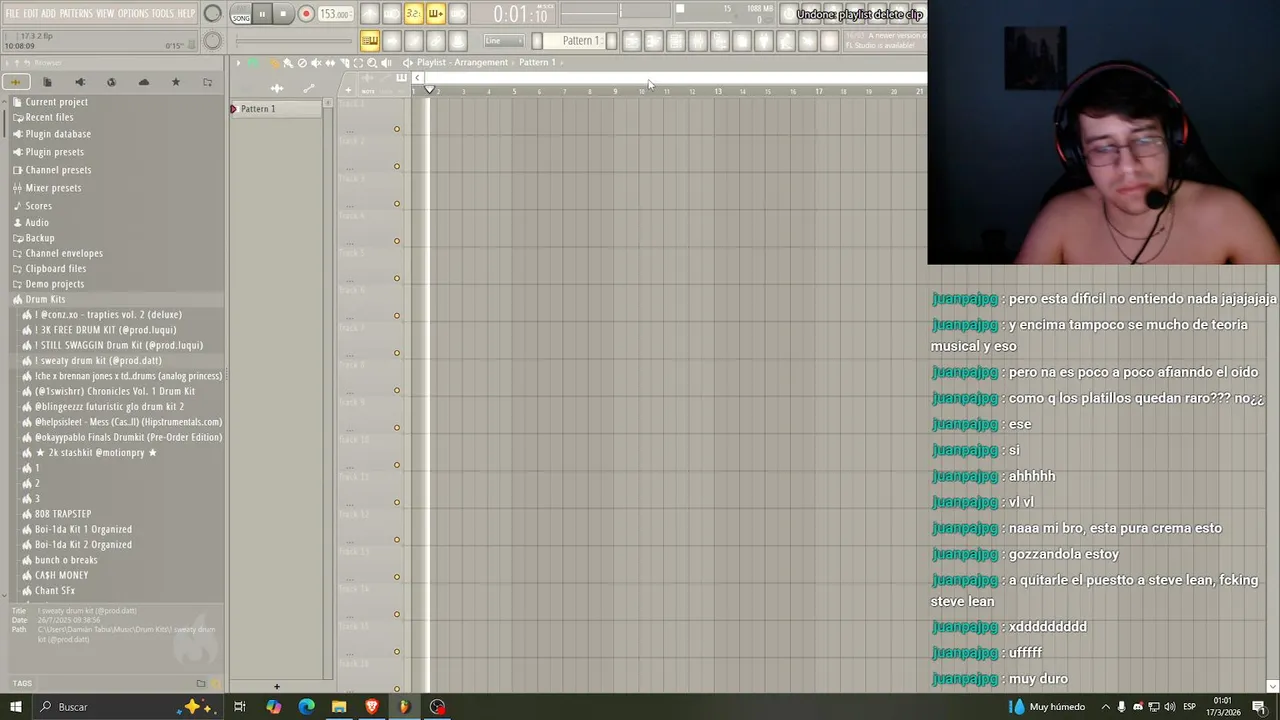The image size is (1280, 720).
Task: Open the FILE menu
Action: 12,13
